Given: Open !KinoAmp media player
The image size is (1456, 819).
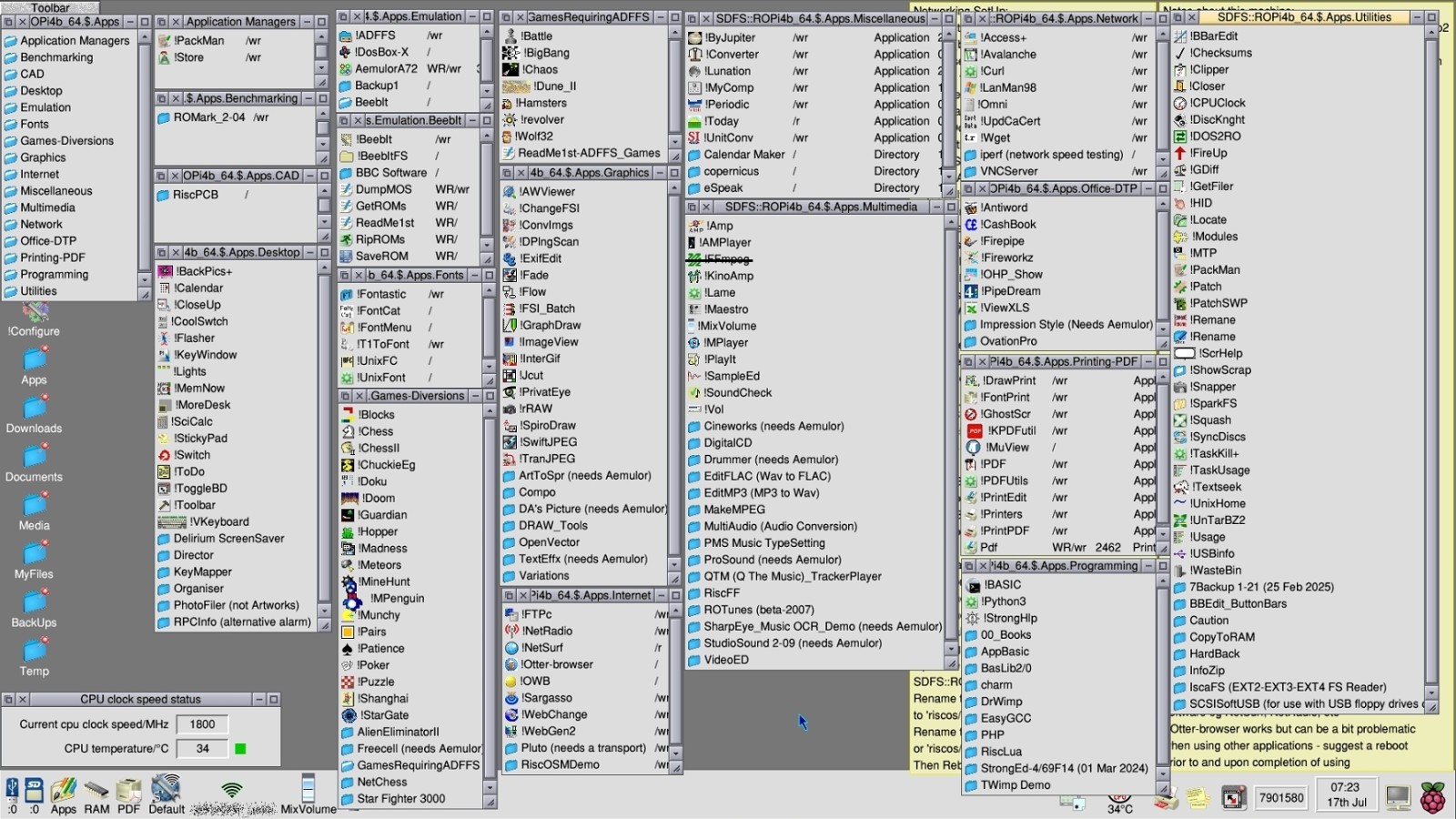Looking at the screenshot, I should point(721,276).
